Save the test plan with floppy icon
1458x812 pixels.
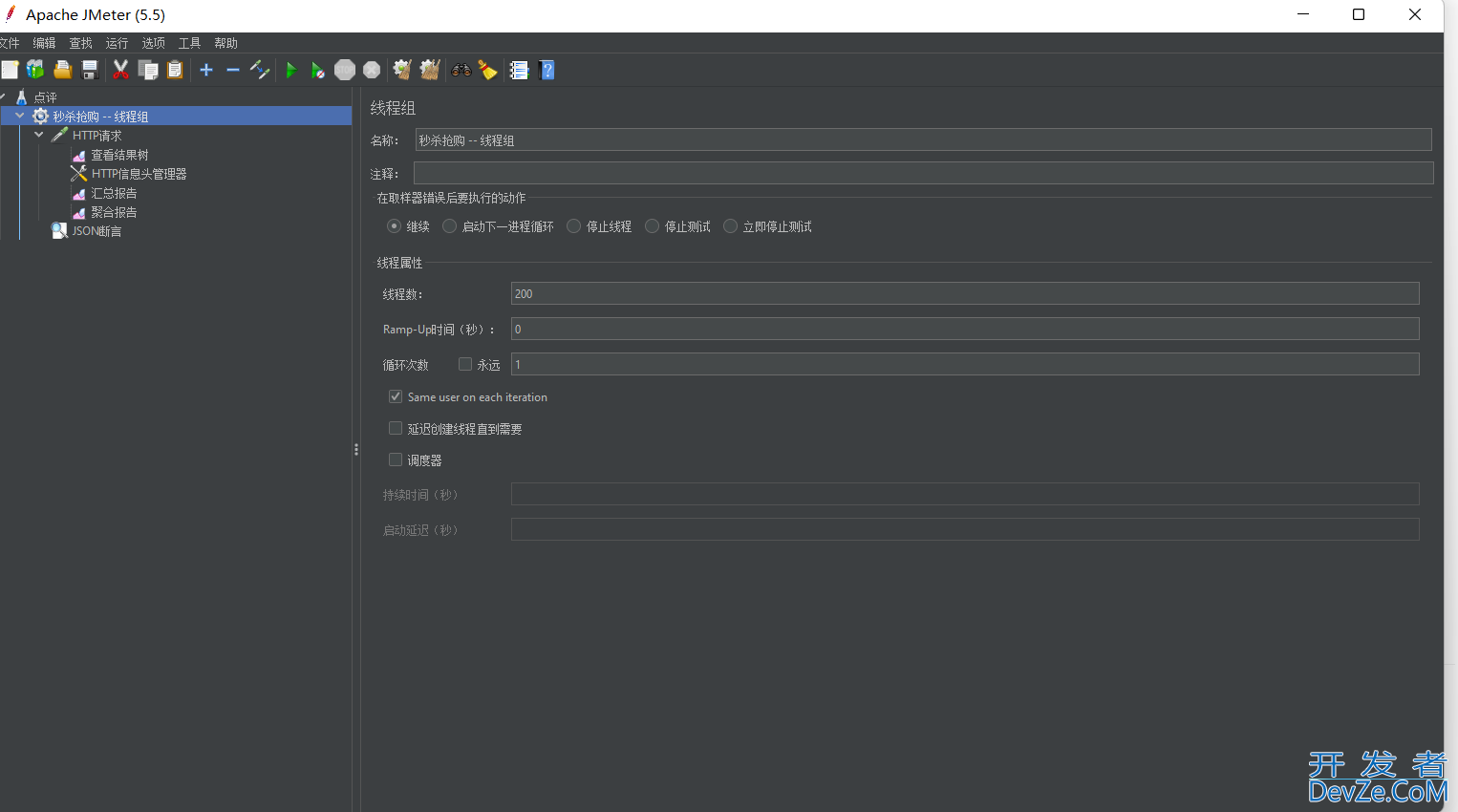pos(90,70)
